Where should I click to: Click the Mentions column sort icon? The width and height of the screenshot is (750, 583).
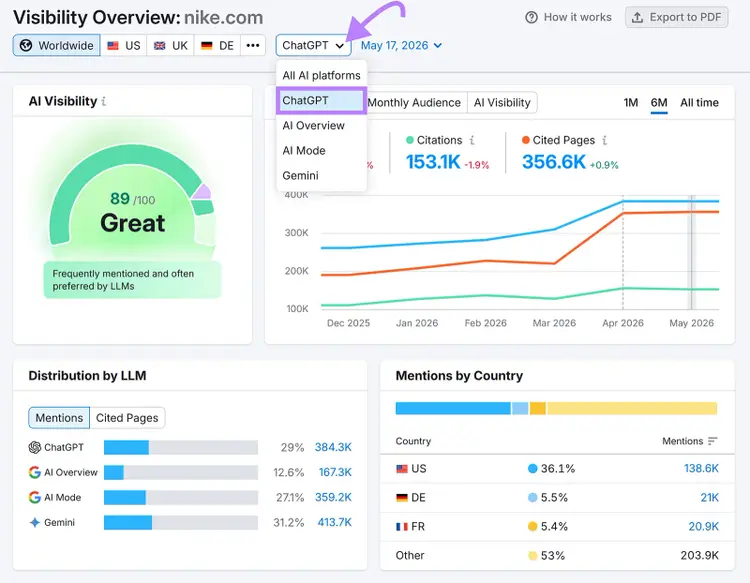click(713, 441)
